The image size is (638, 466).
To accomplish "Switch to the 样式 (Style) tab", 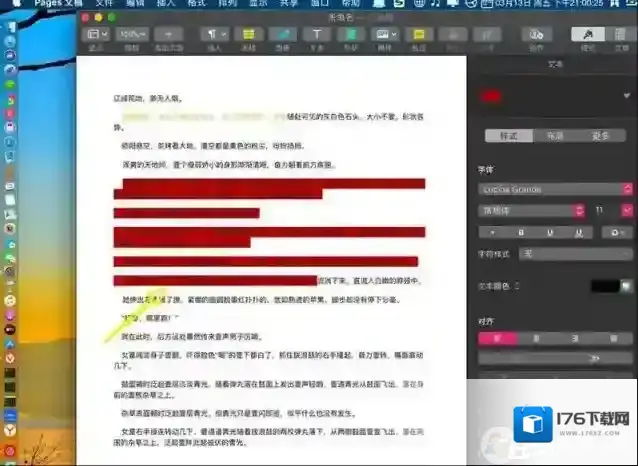I will tap(509, 136).
